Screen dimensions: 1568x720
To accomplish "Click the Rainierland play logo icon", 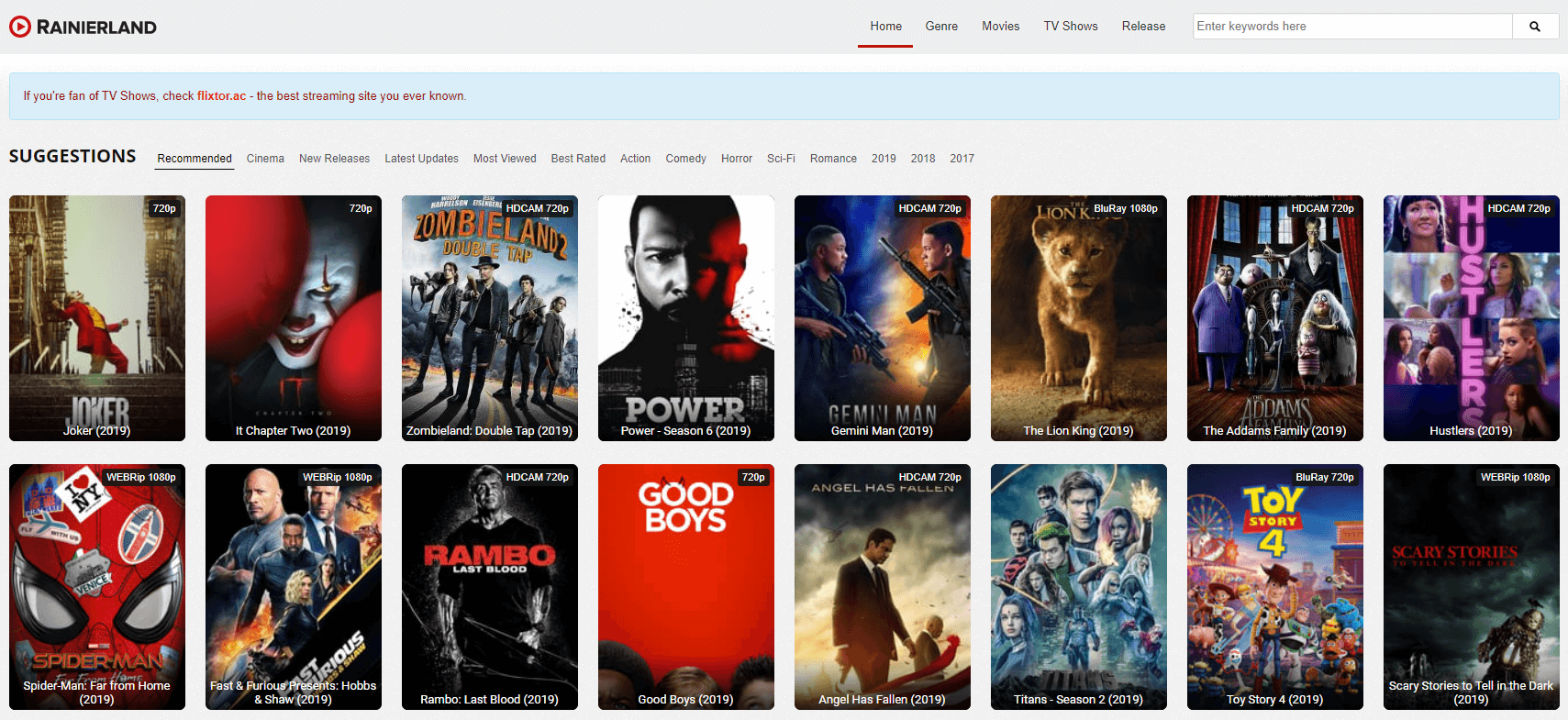I will (20, 27).
